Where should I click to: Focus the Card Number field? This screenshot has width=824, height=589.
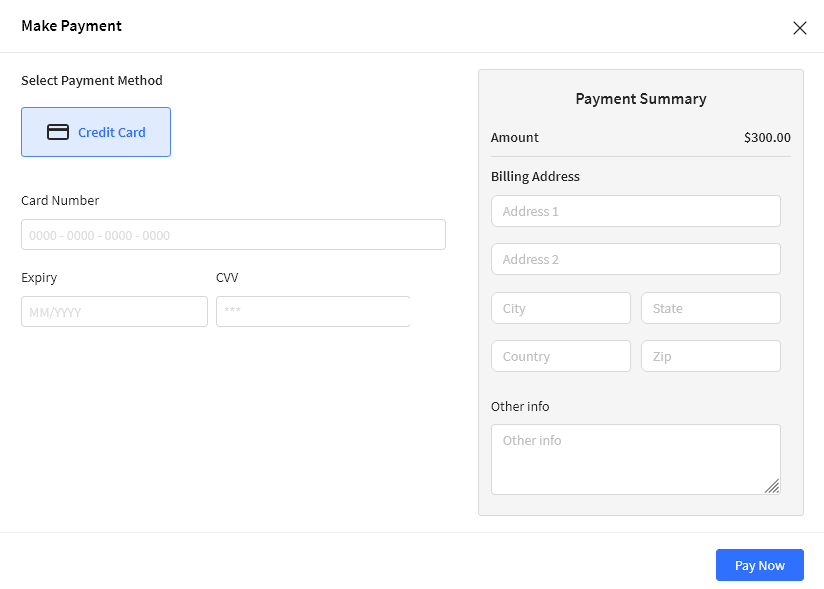pyautogui.click(x=233, y=235)
